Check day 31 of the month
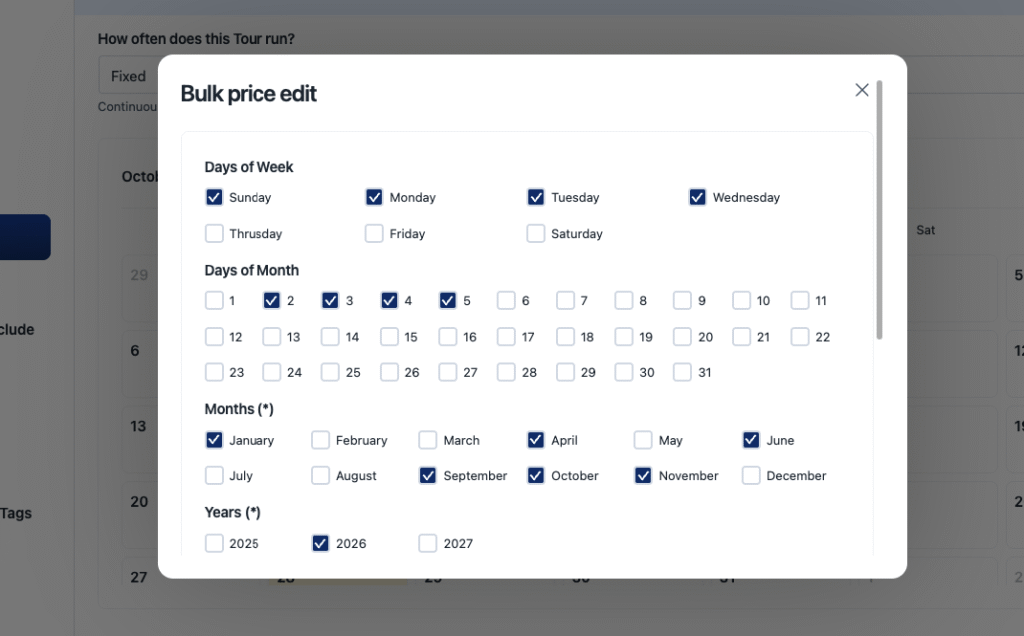This screenshot has width=1024, height=636. 682,372
